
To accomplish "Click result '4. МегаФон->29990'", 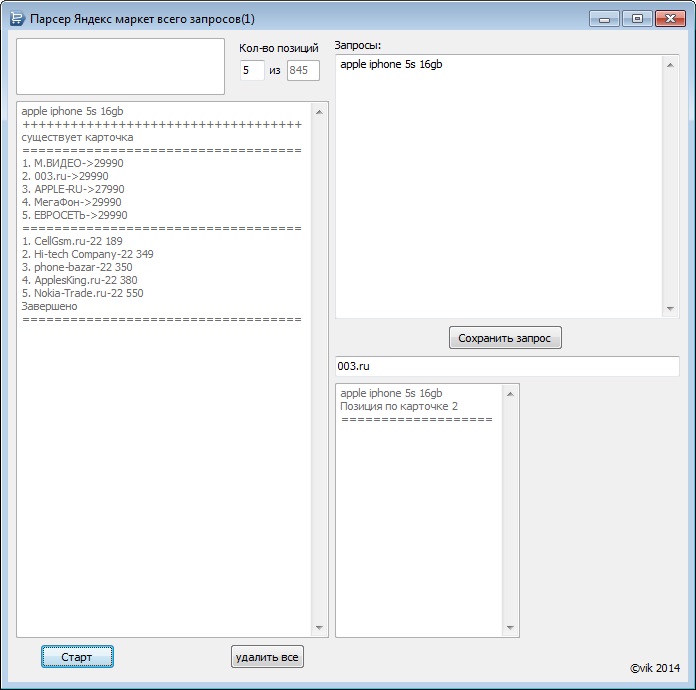I will coord(71,202).
